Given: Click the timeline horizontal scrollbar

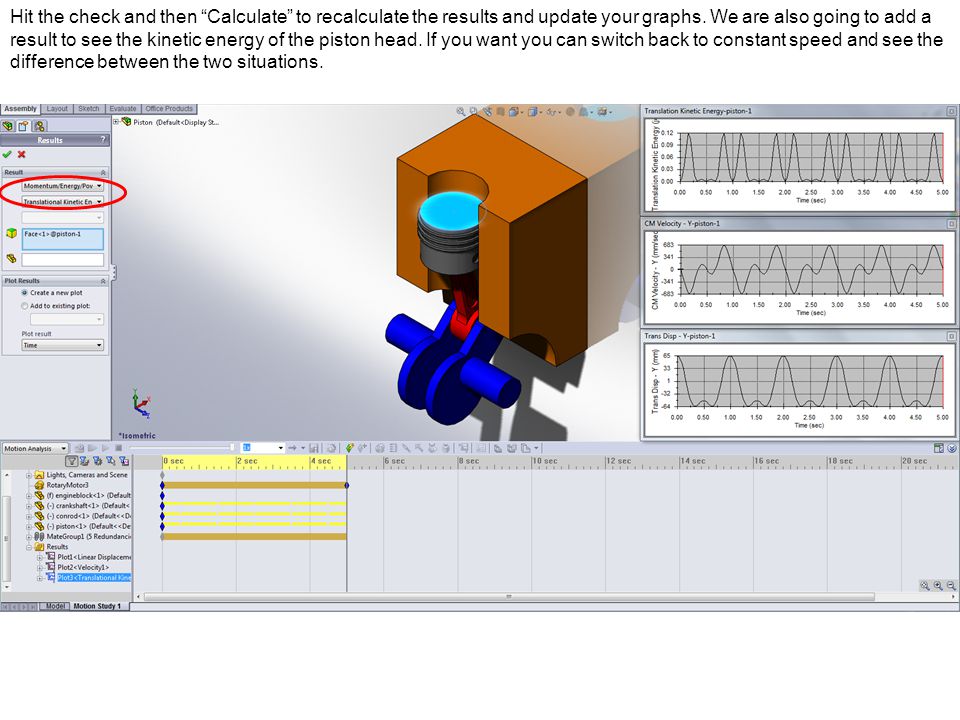Looking at the screenshot, I should point(508,596).
